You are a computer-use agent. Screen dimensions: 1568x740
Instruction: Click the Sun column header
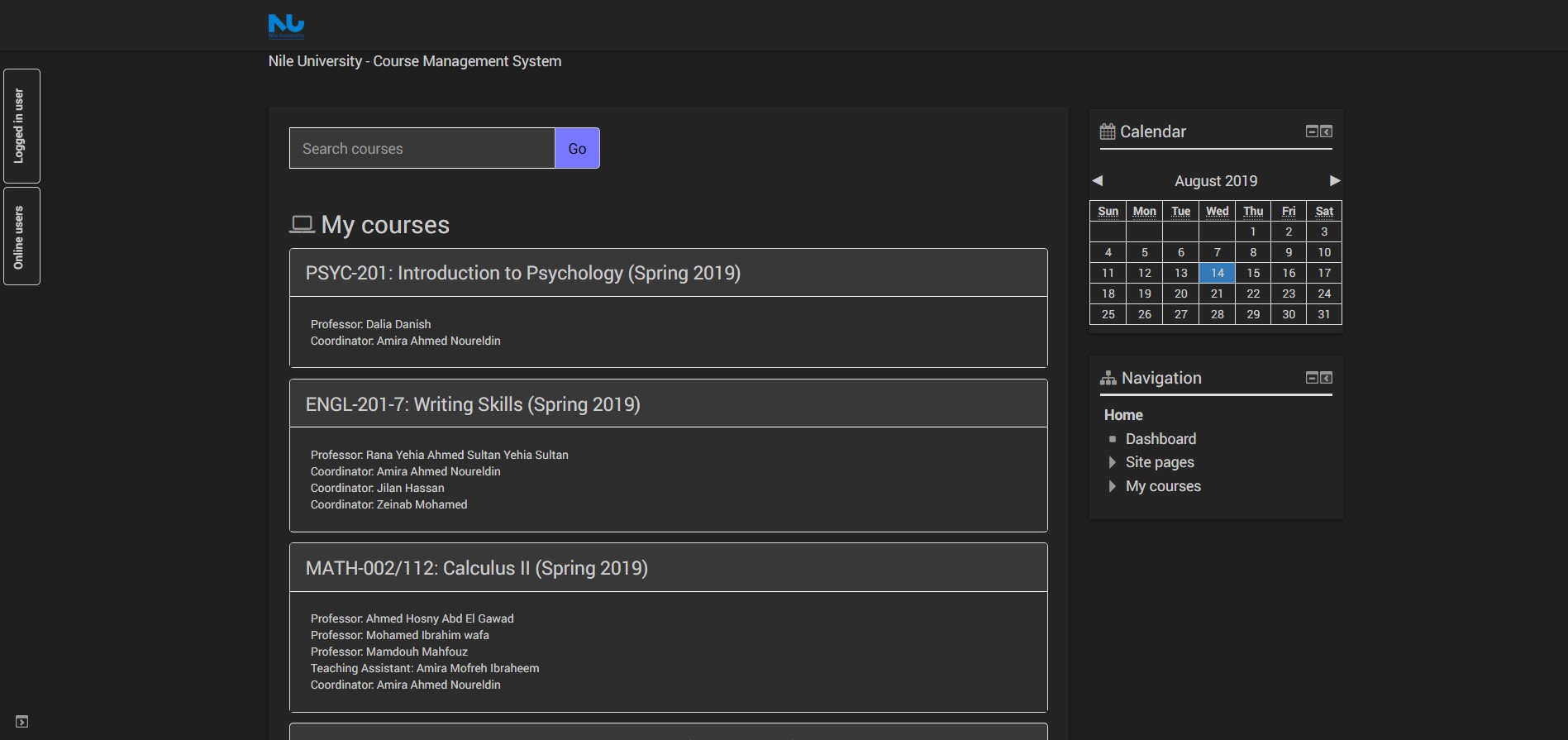click(1108, 211)
